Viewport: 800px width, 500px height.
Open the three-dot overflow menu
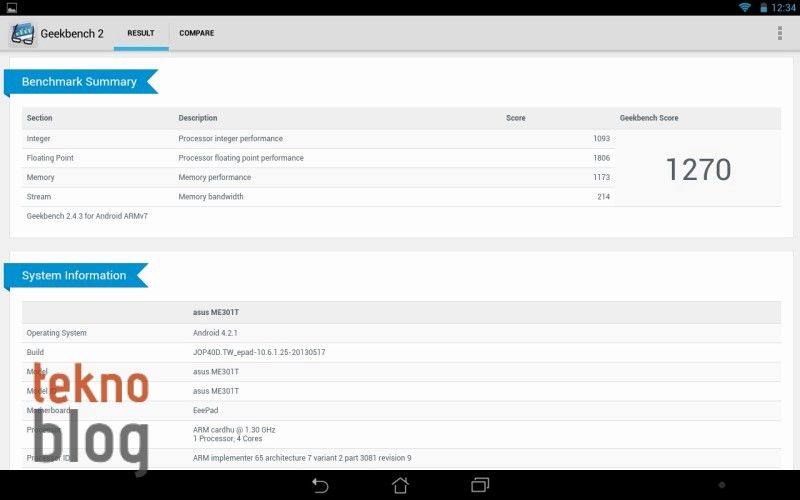click(x=779, y=33)
